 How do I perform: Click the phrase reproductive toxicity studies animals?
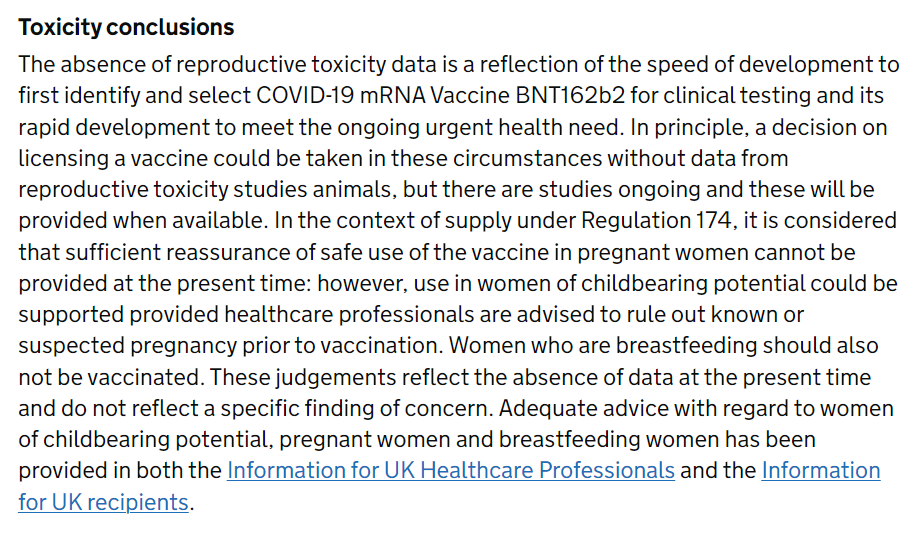click(x=207, y=190)
